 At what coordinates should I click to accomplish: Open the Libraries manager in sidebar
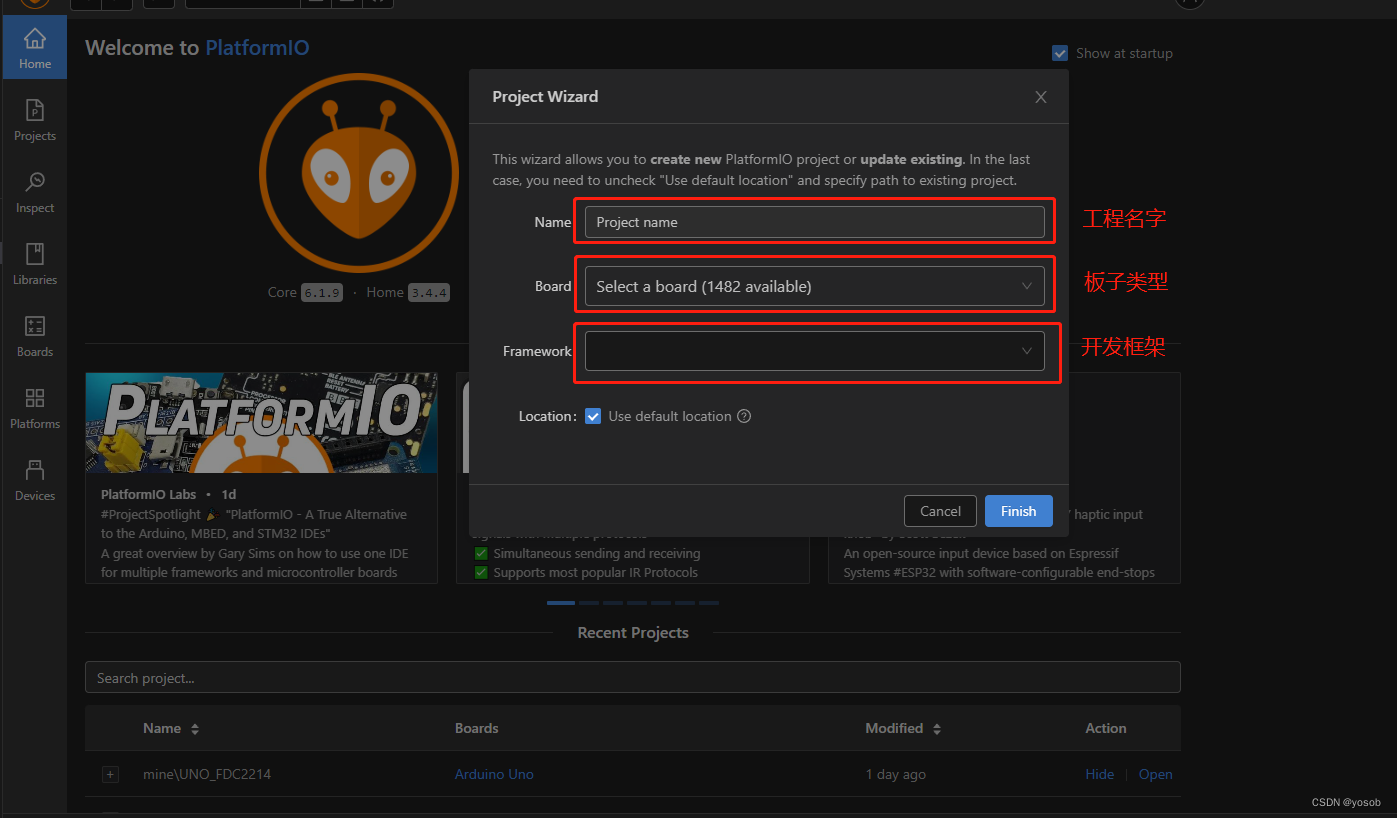34,264
